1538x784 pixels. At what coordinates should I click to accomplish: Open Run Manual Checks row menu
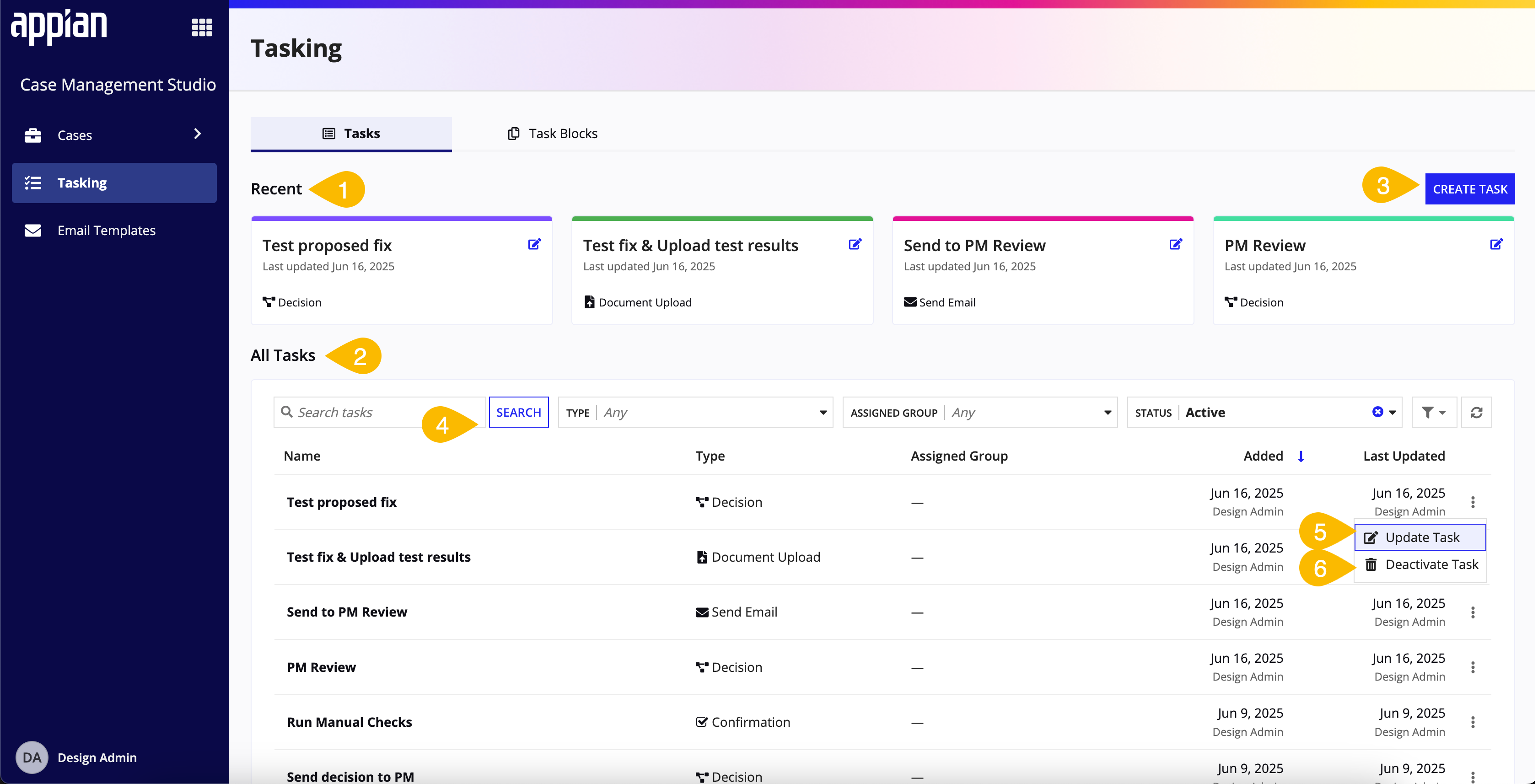(x=1473, y=722)
